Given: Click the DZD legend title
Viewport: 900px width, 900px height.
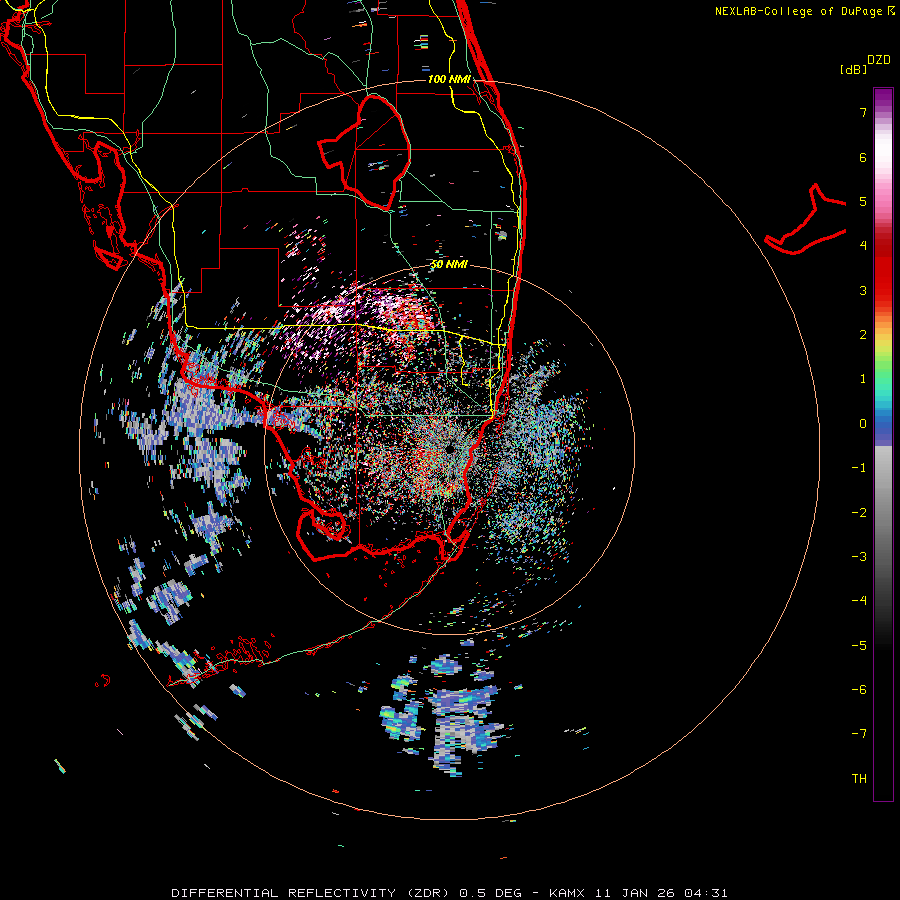Looking at the screenshot, I should tap(879, 60).
